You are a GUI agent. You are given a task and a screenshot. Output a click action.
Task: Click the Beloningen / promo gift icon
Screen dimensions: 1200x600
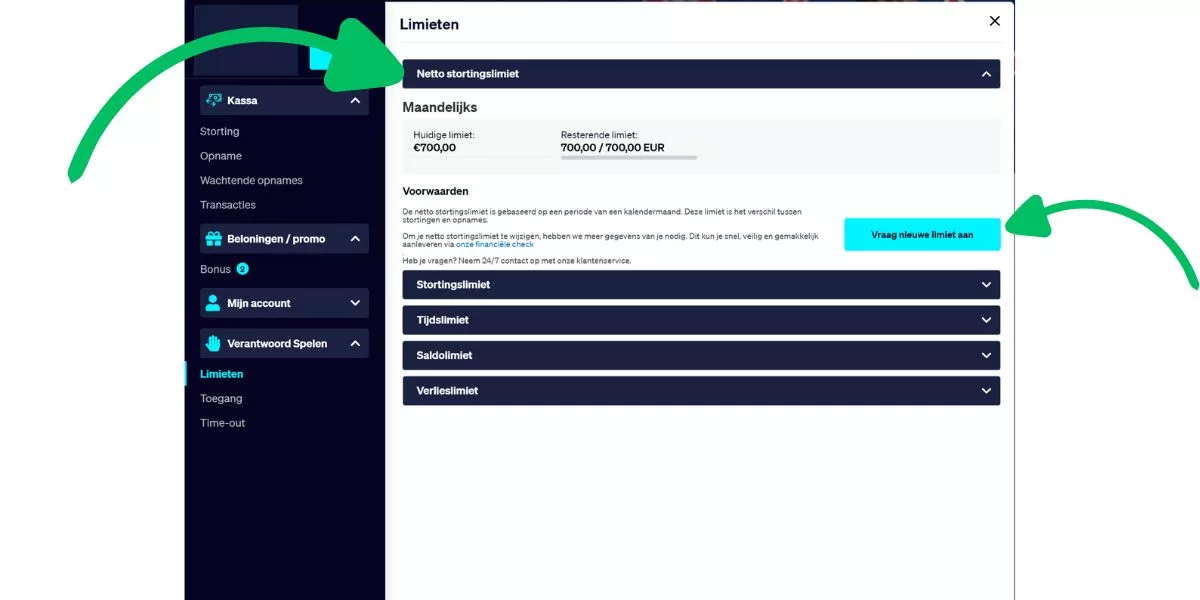(212, 239)
